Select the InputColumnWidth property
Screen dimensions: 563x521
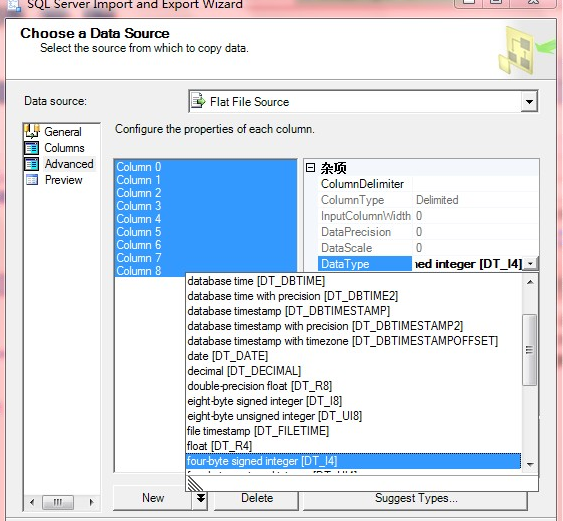pyautogui.click(x=365, y=216)
